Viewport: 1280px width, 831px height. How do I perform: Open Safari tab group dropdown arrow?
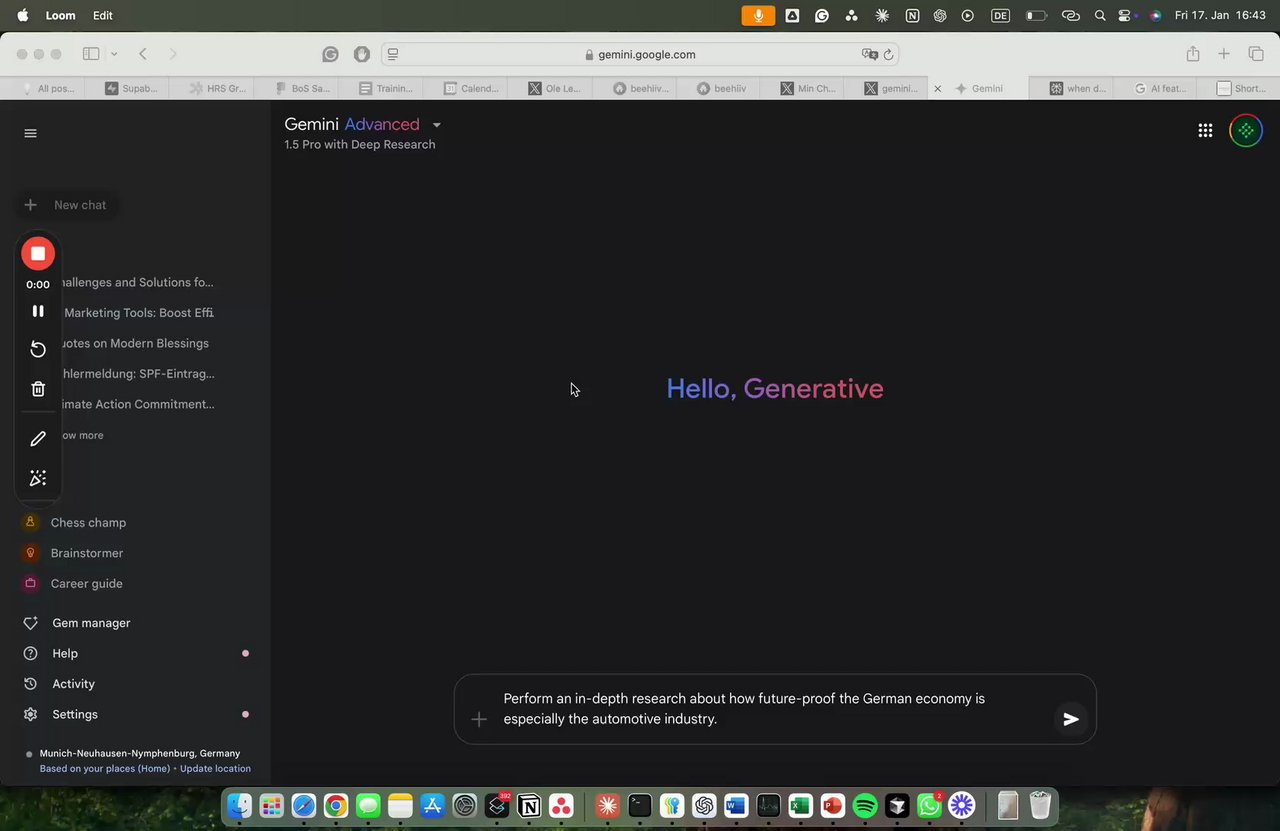(114, 54)
